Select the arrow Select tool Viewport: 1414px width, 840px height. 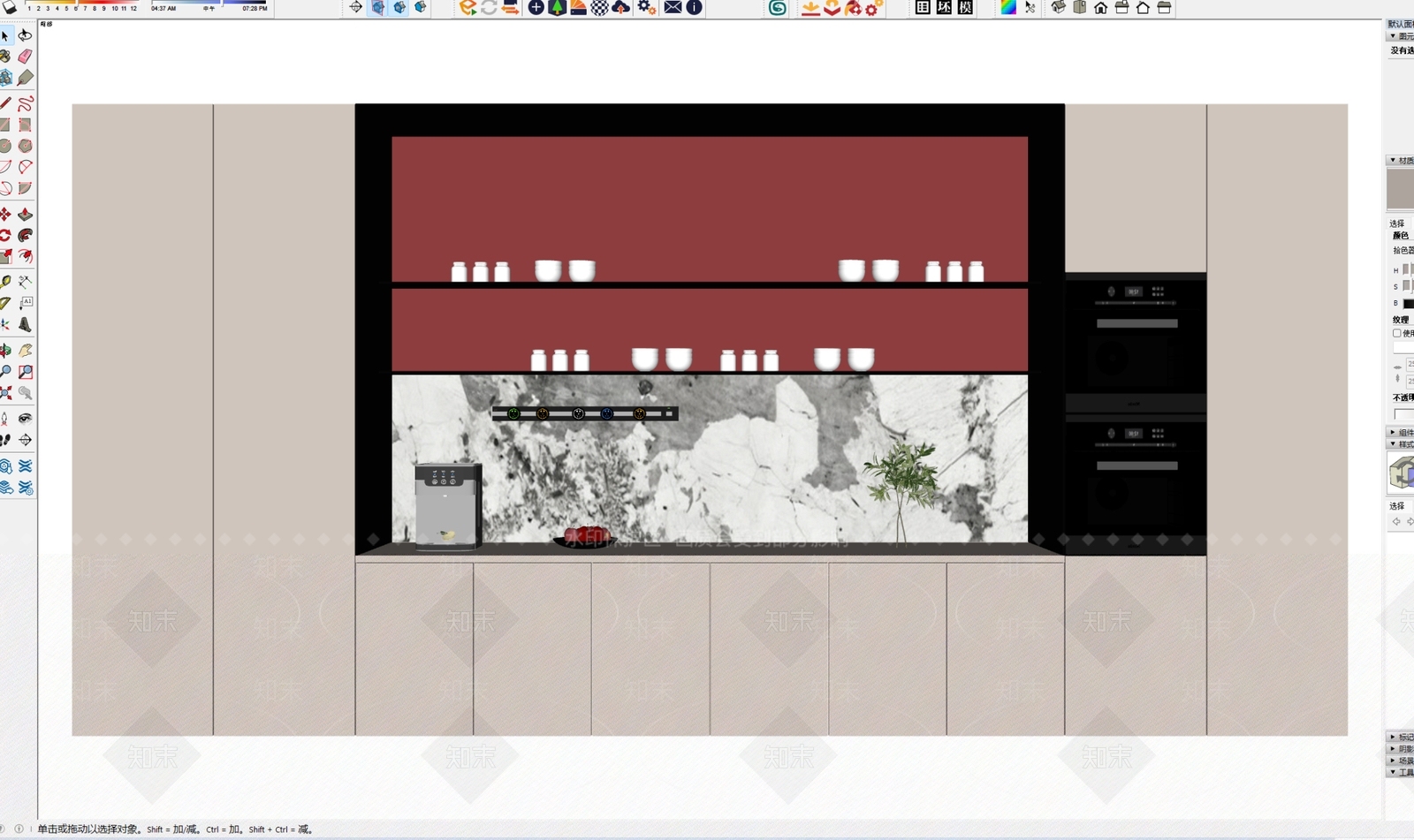(x=5, y=35)
